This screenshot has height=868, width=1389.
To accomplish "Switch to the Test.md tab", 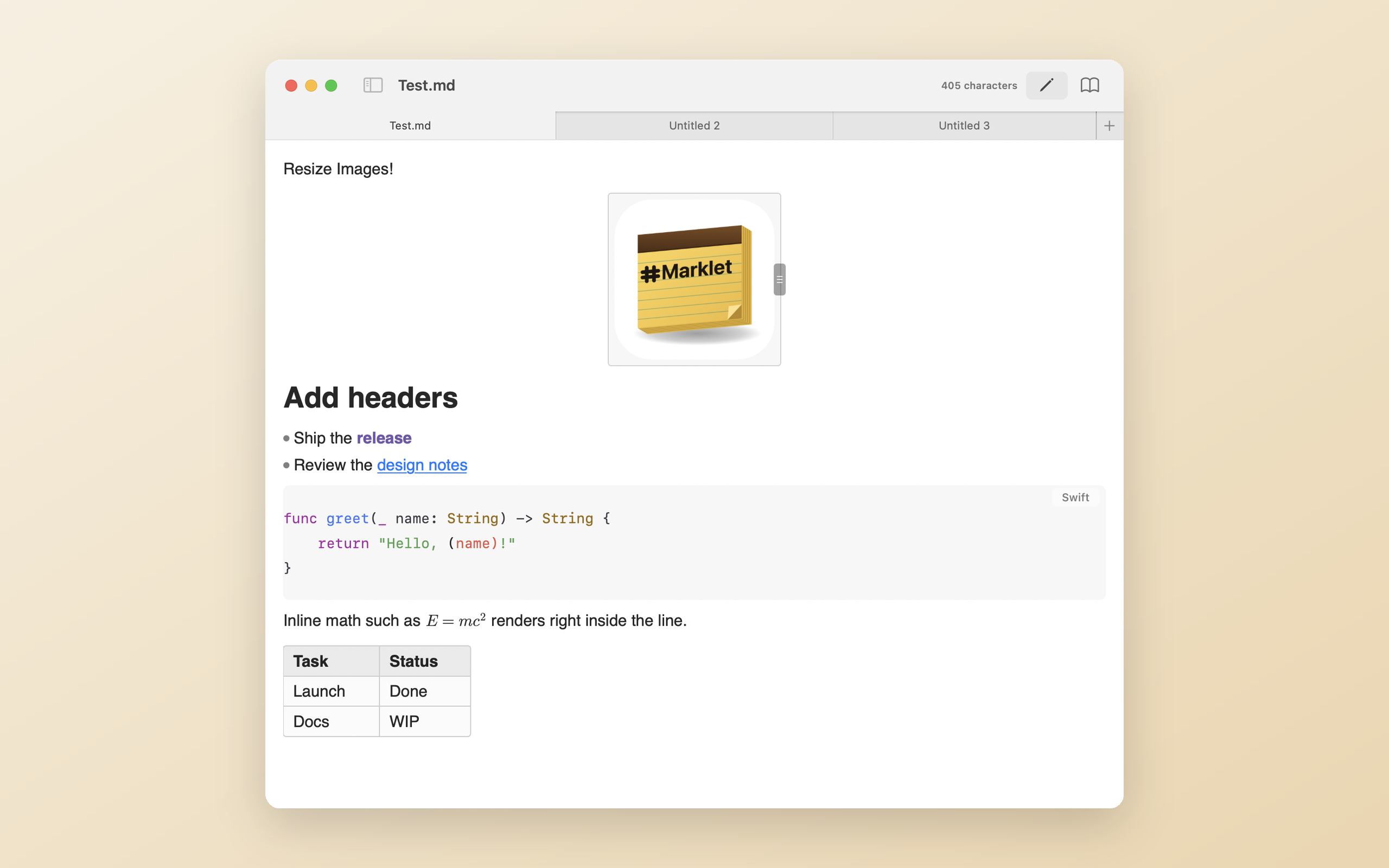I will (x=410, y=126).
